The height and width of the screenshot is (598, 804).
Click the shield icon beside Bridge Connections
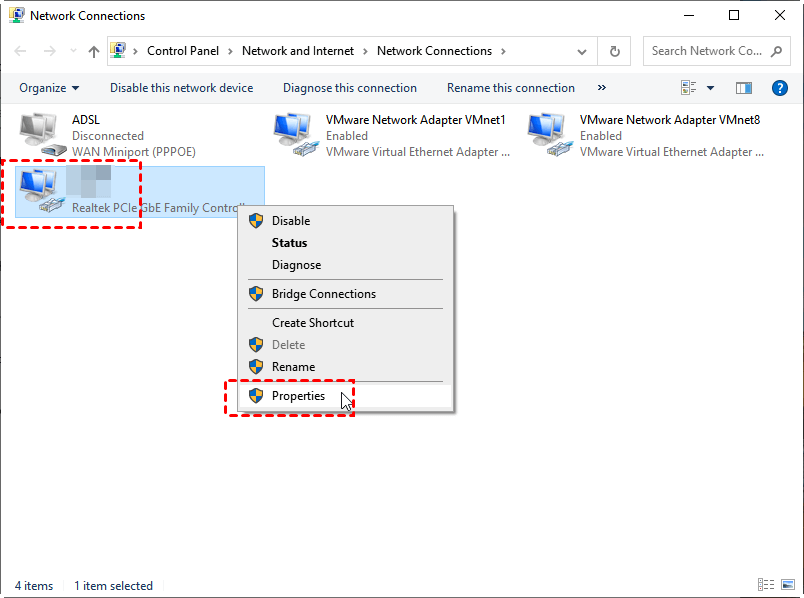(x=256, y=294)
